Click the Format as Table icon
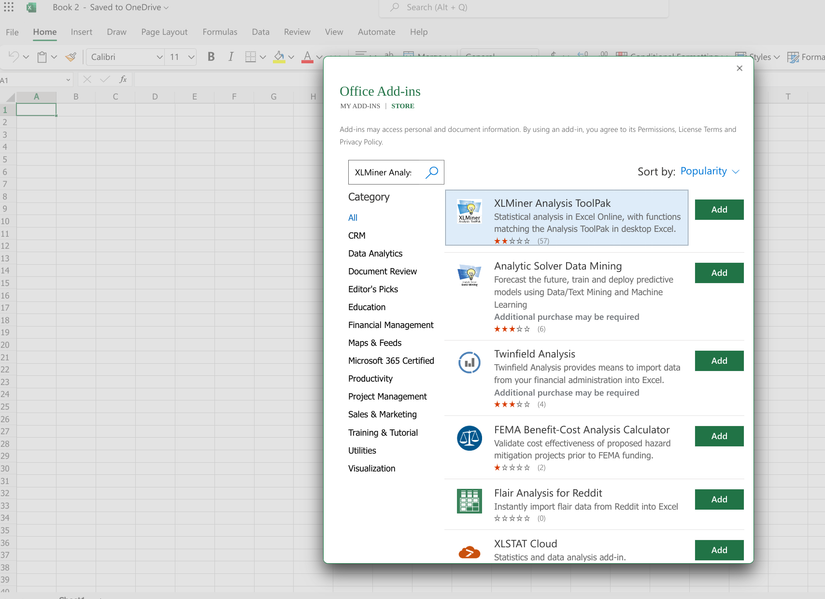The width and height of the screenshot is (825, 599). click(793, 57)
